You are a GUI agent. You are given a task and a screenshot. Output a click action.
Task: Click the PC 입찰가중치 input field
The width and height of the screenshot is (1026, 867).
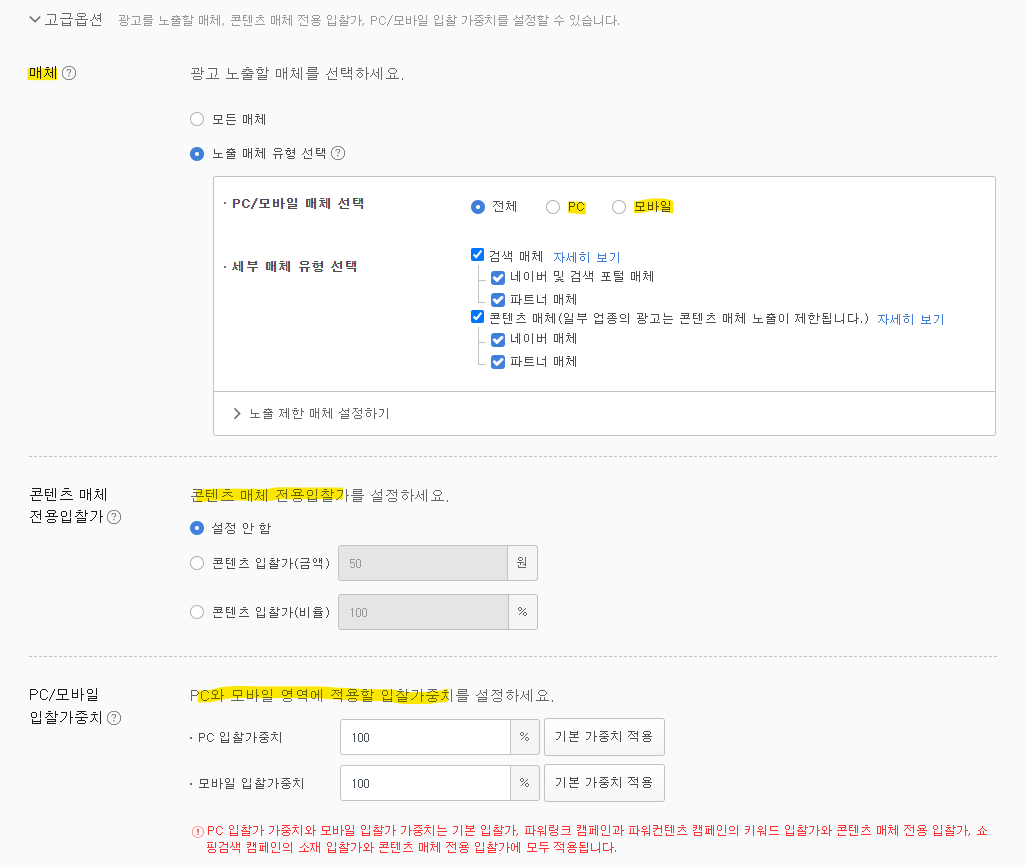425,737
